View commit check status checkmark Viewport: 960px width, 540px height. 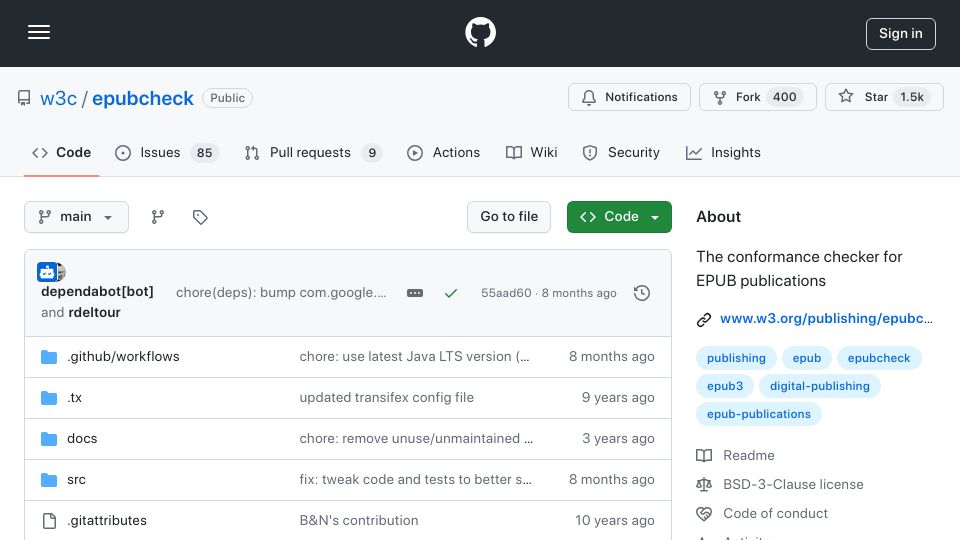tap(451, 293)
